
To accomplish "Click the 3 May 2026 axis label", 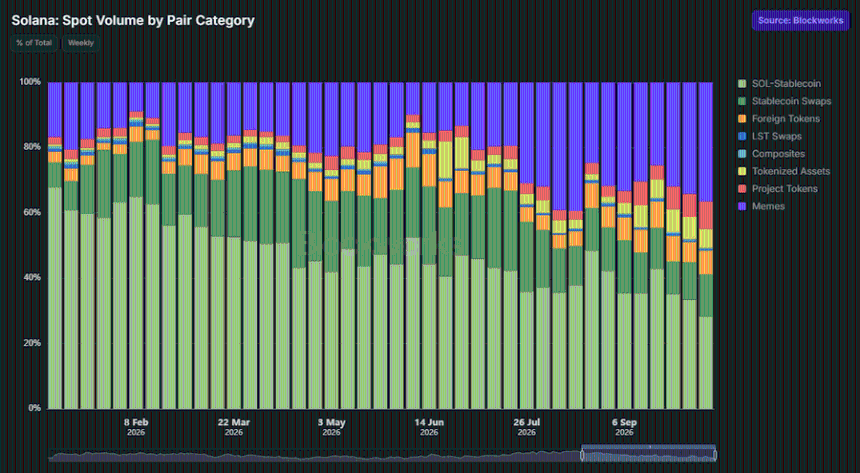I will pyautogui.click(x=331, y=427).
